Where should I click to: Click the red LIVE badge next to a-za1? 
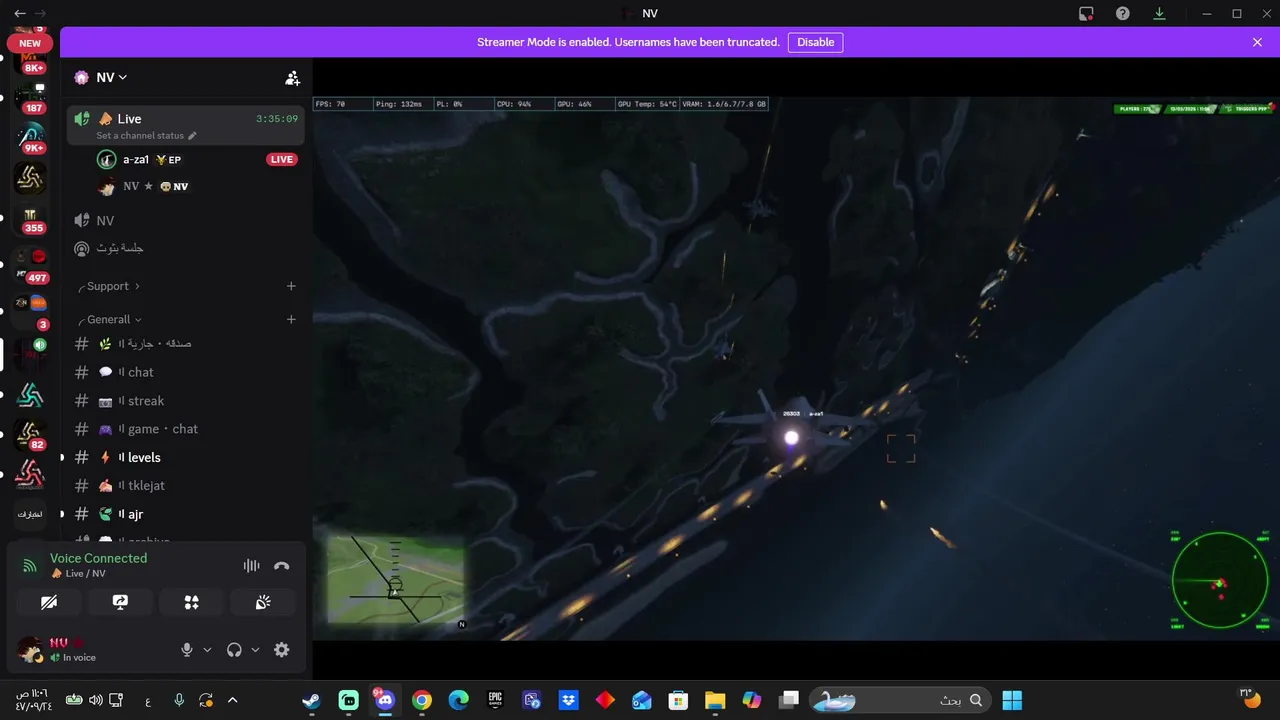[282, 160]
